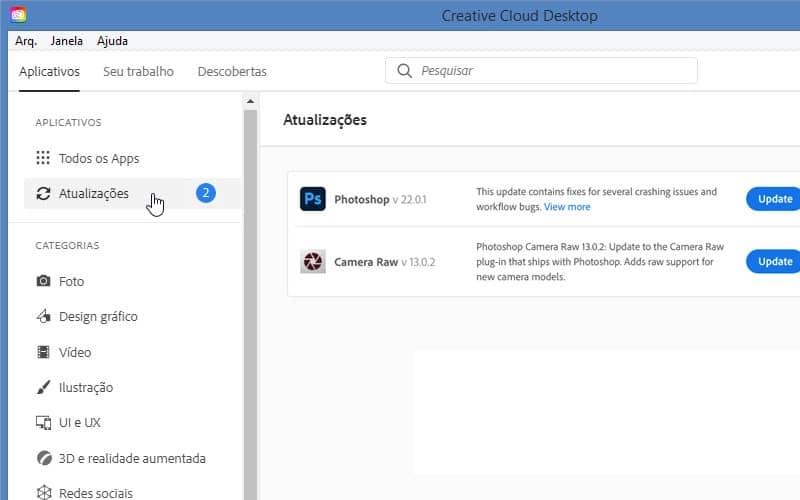Click the magnifying glass search icon
Viewport: 800px width, 500px height.
pyautogui.click(x=404, y=70)
